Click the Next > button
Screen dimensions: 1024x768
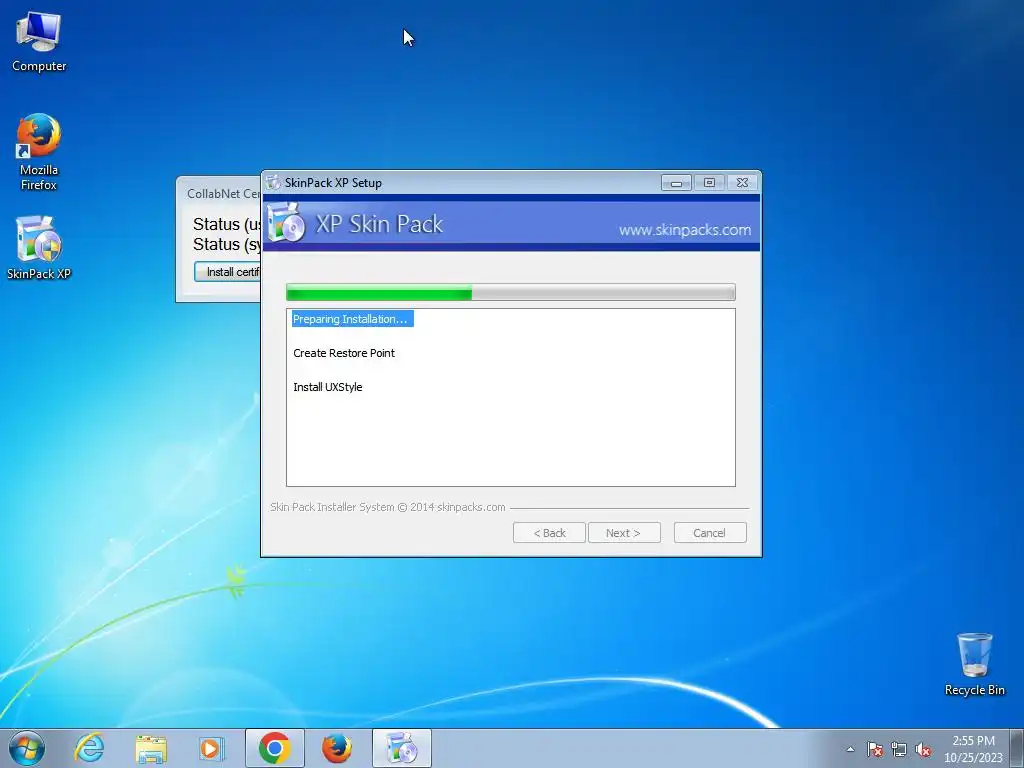624,533
